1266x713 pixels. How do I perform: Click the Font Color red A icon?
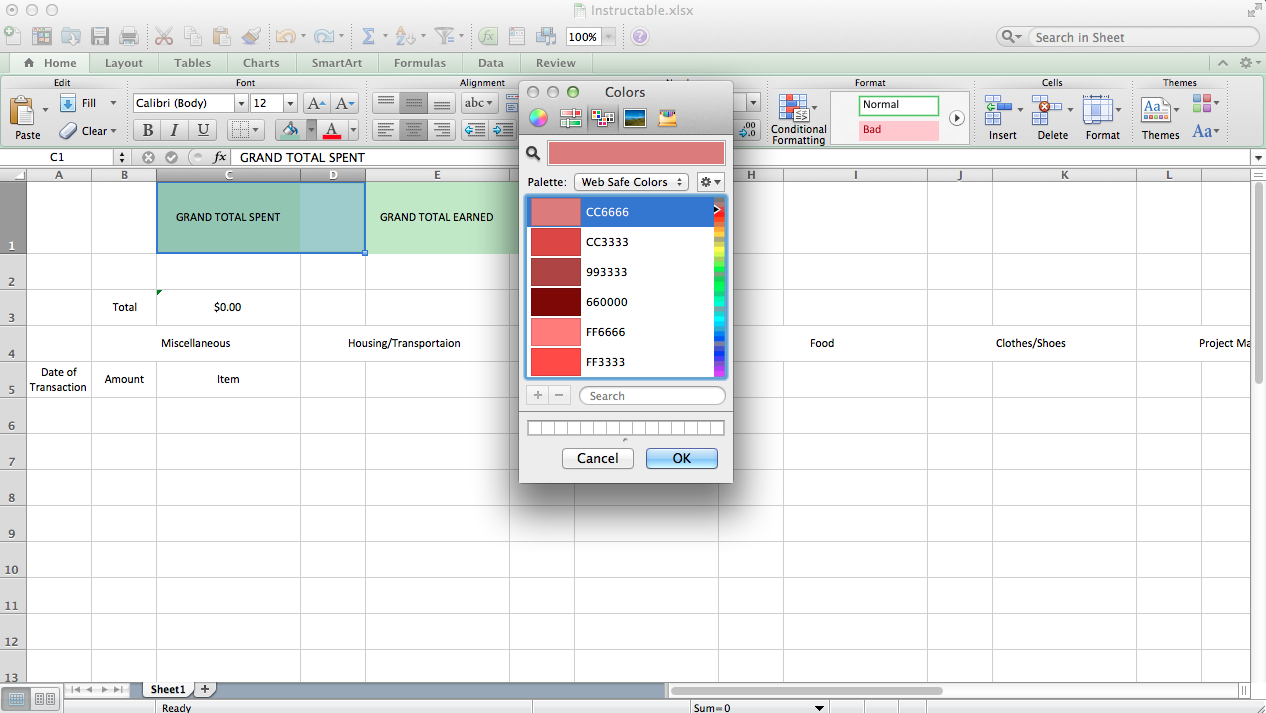(333, 130)
